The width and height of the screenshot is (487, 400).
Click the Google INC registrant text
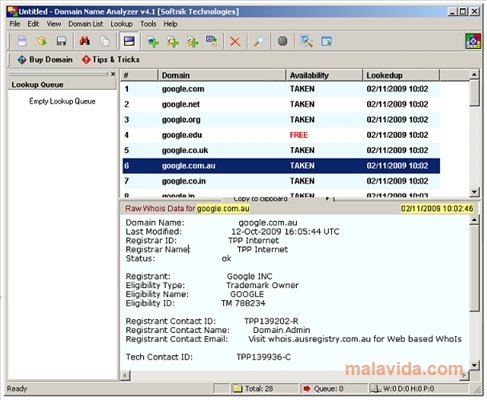pyautogui.click(x=250, y=276)
